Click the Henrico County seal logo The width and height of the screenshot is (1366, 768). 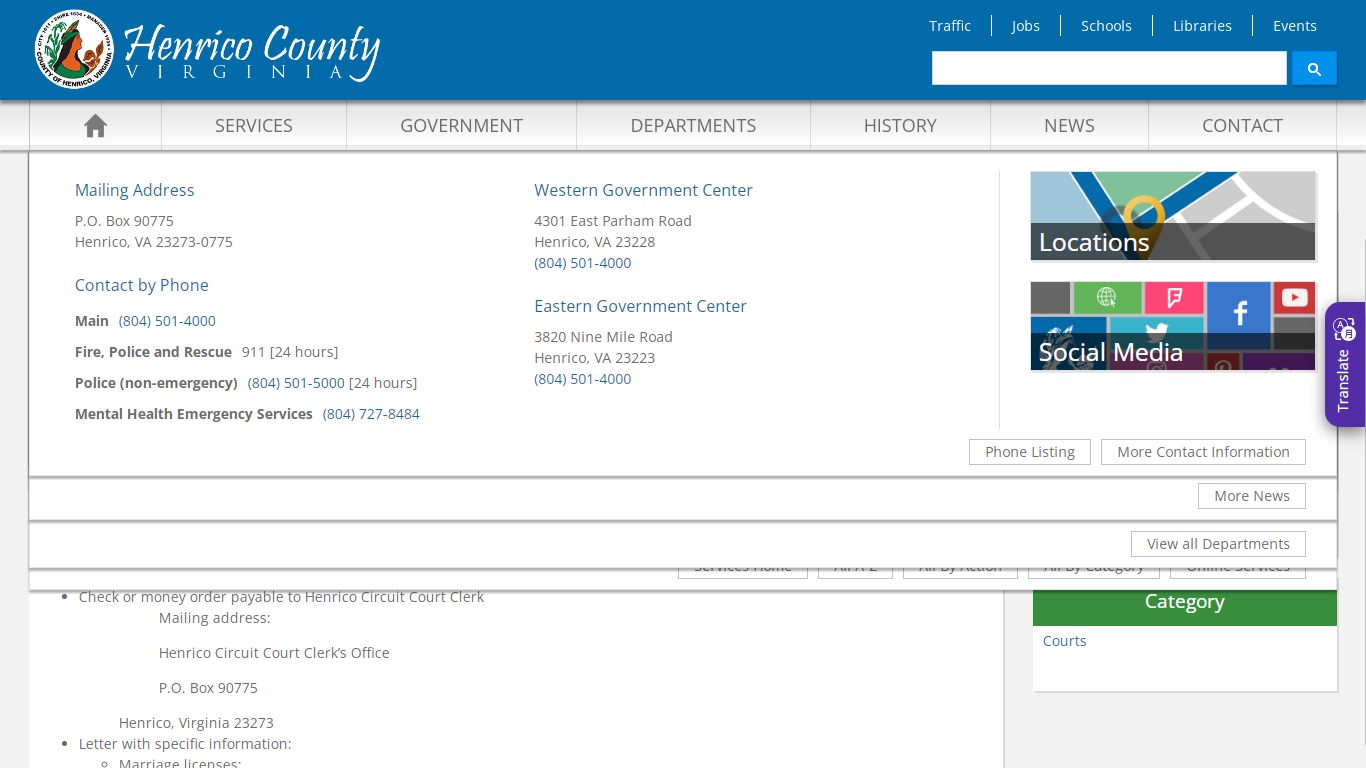tap(74, 49)
